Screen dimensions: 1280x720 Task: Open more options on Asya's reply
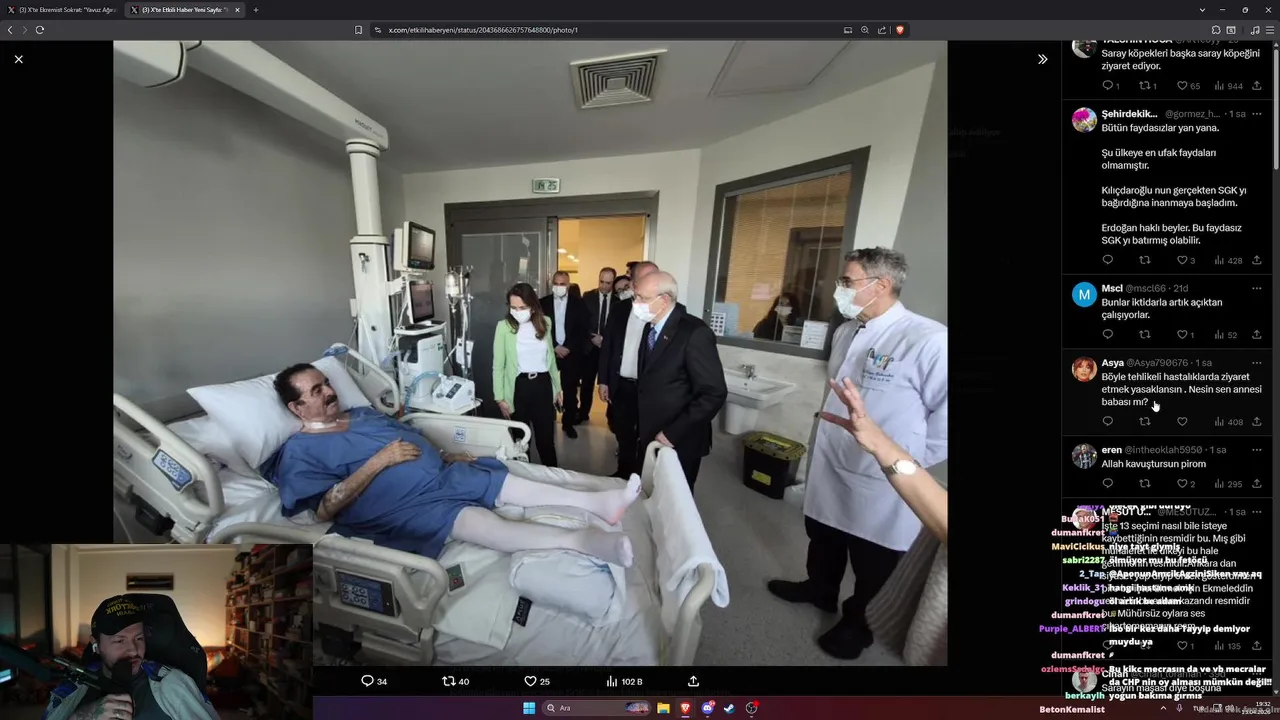[x=1257, y=363]
